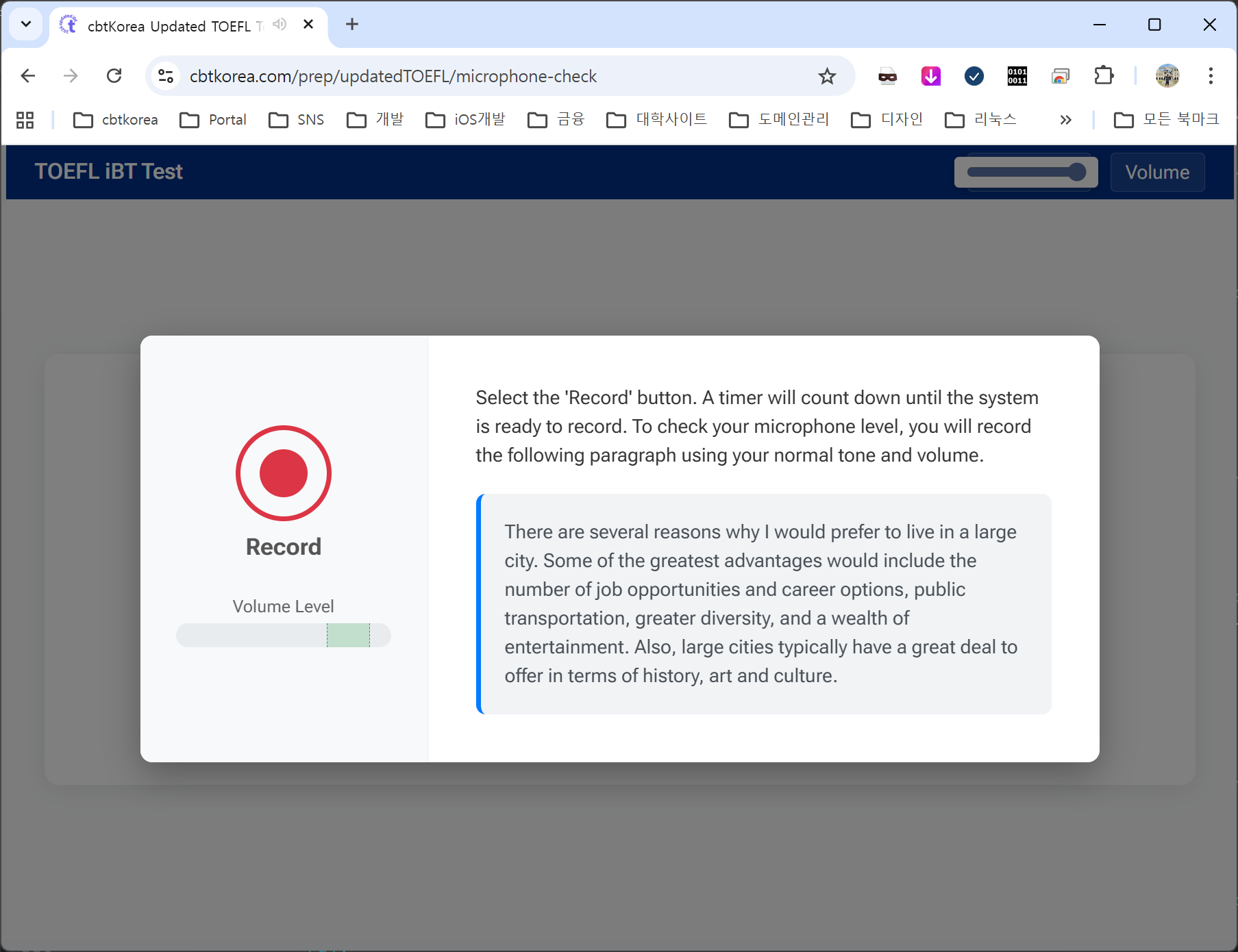Click the pink download extension icon
Screen dimensions: 1238x952
click(930, 76)
